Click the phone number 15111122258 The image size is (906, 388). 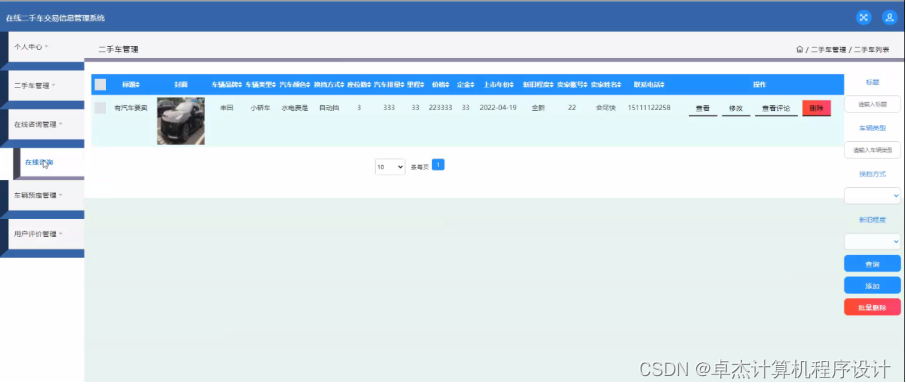click(x=649, y=108)
